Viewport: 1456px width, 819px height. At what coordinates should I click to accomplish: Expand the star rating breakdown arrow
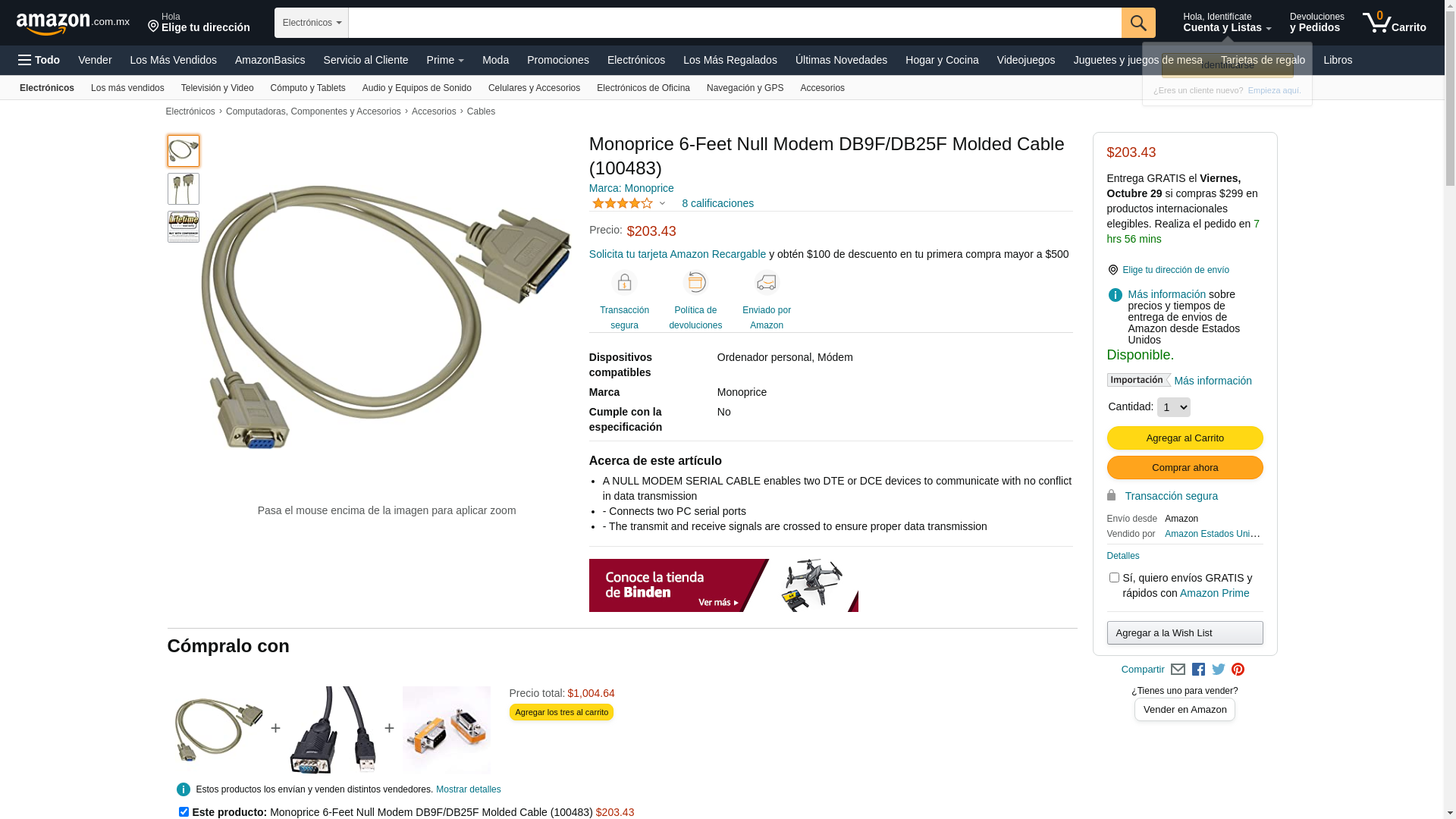(662, 203)
